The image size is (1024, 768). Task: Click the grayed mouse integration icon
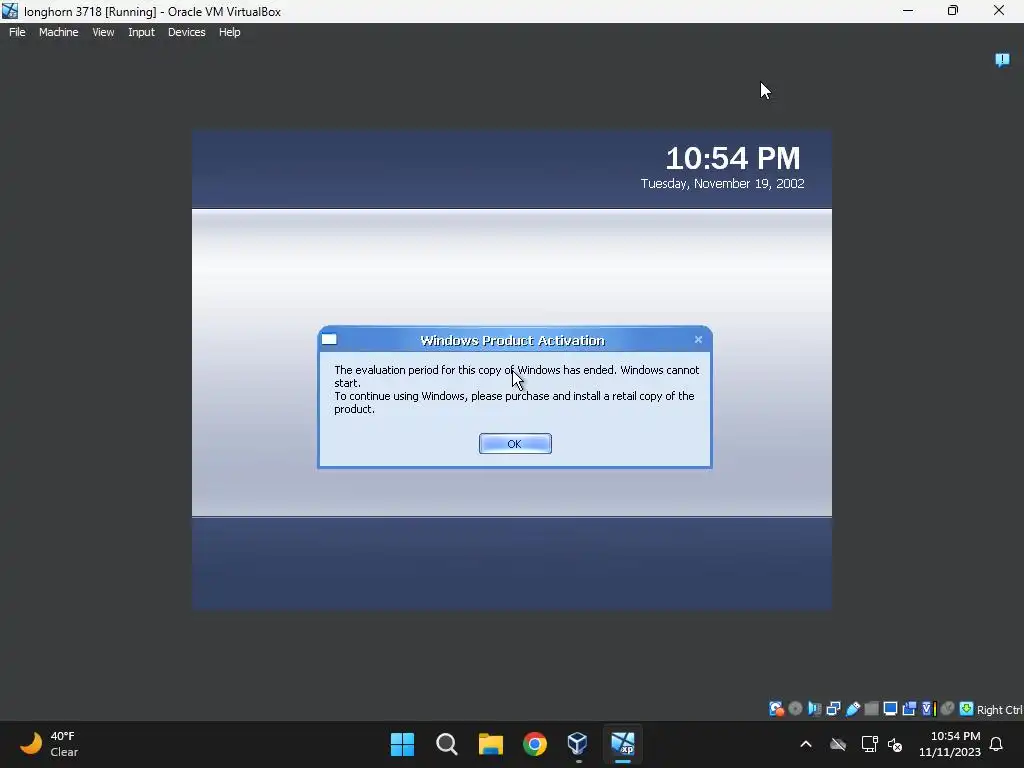tap(948, 709)
